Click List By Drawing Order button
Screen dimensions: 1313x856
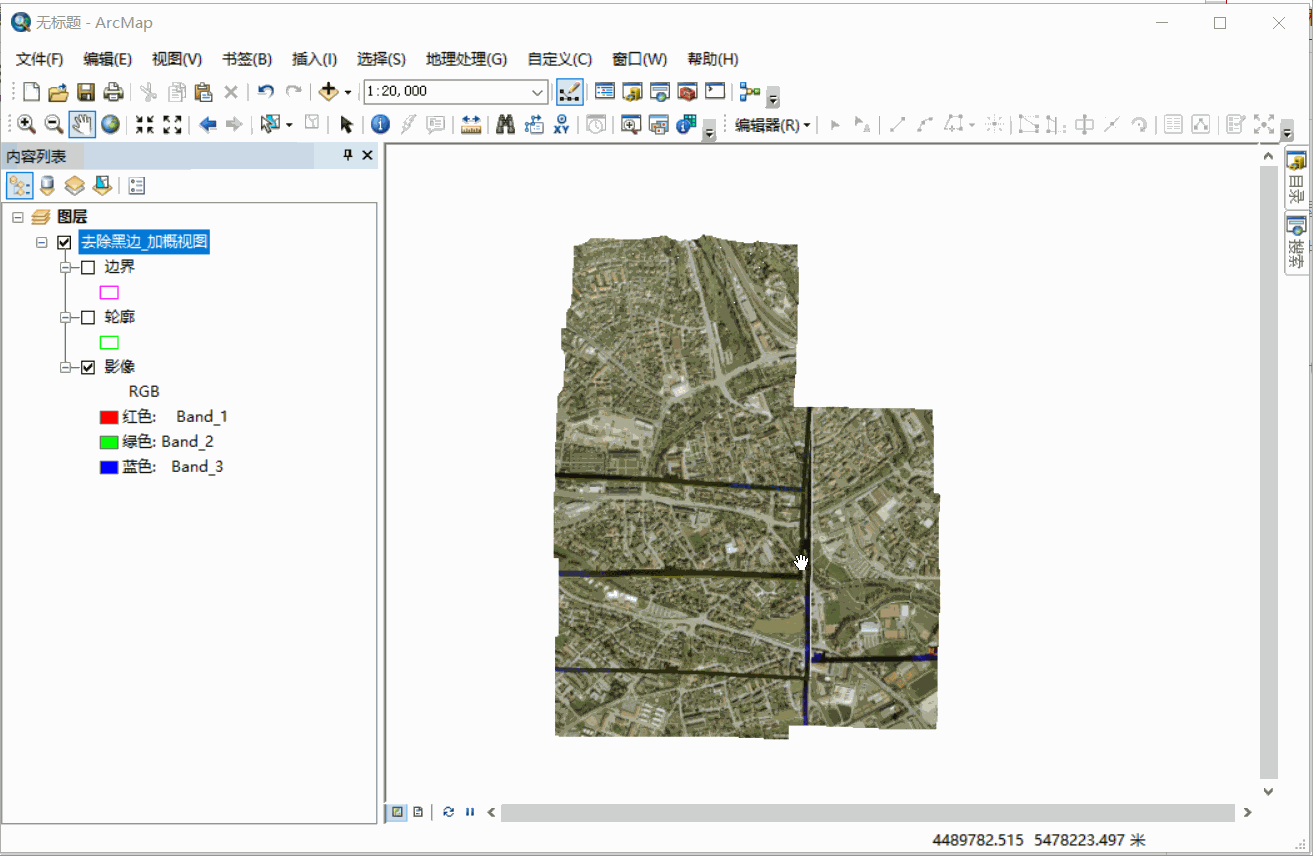(x=20, y=185)
